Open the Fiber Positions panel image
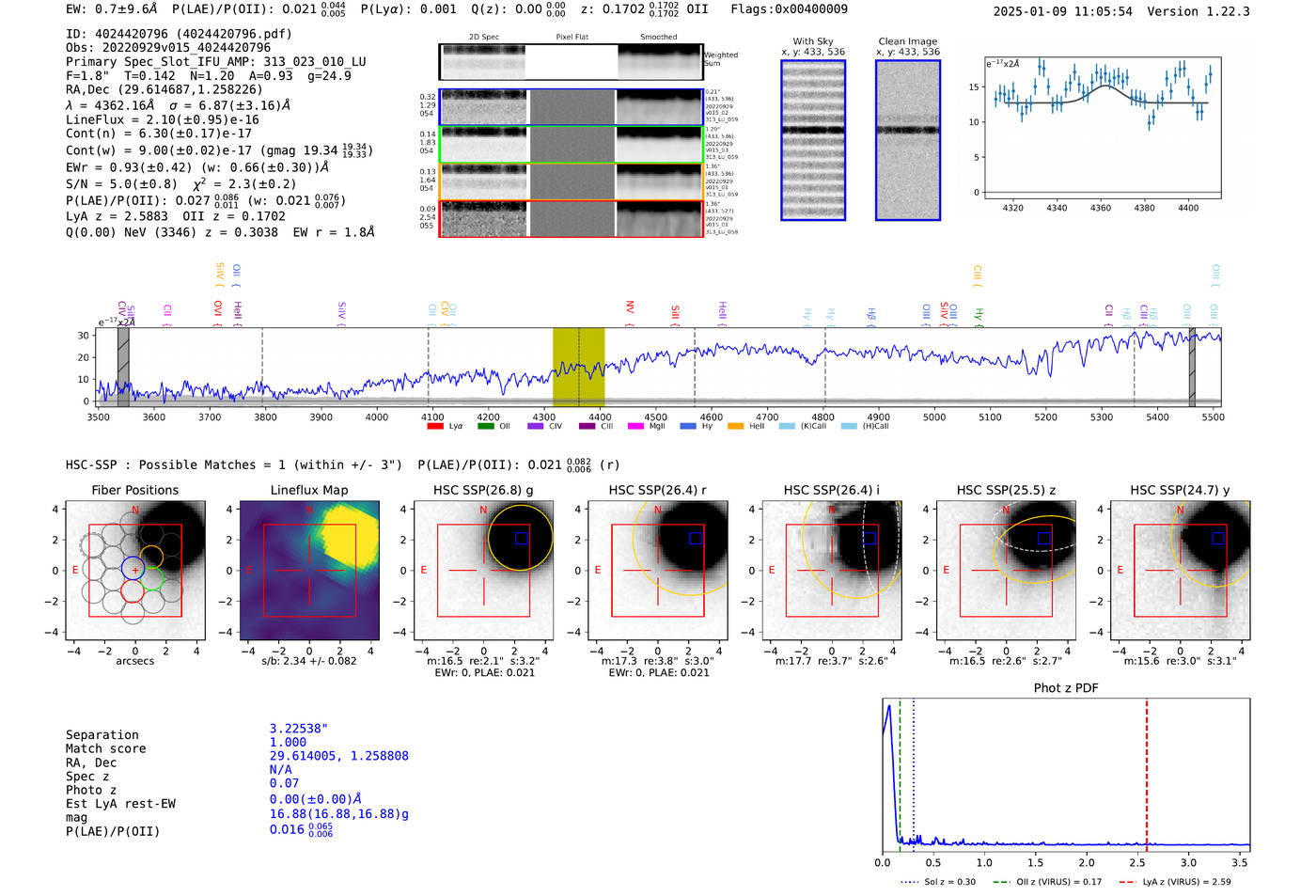 (135, 570)
